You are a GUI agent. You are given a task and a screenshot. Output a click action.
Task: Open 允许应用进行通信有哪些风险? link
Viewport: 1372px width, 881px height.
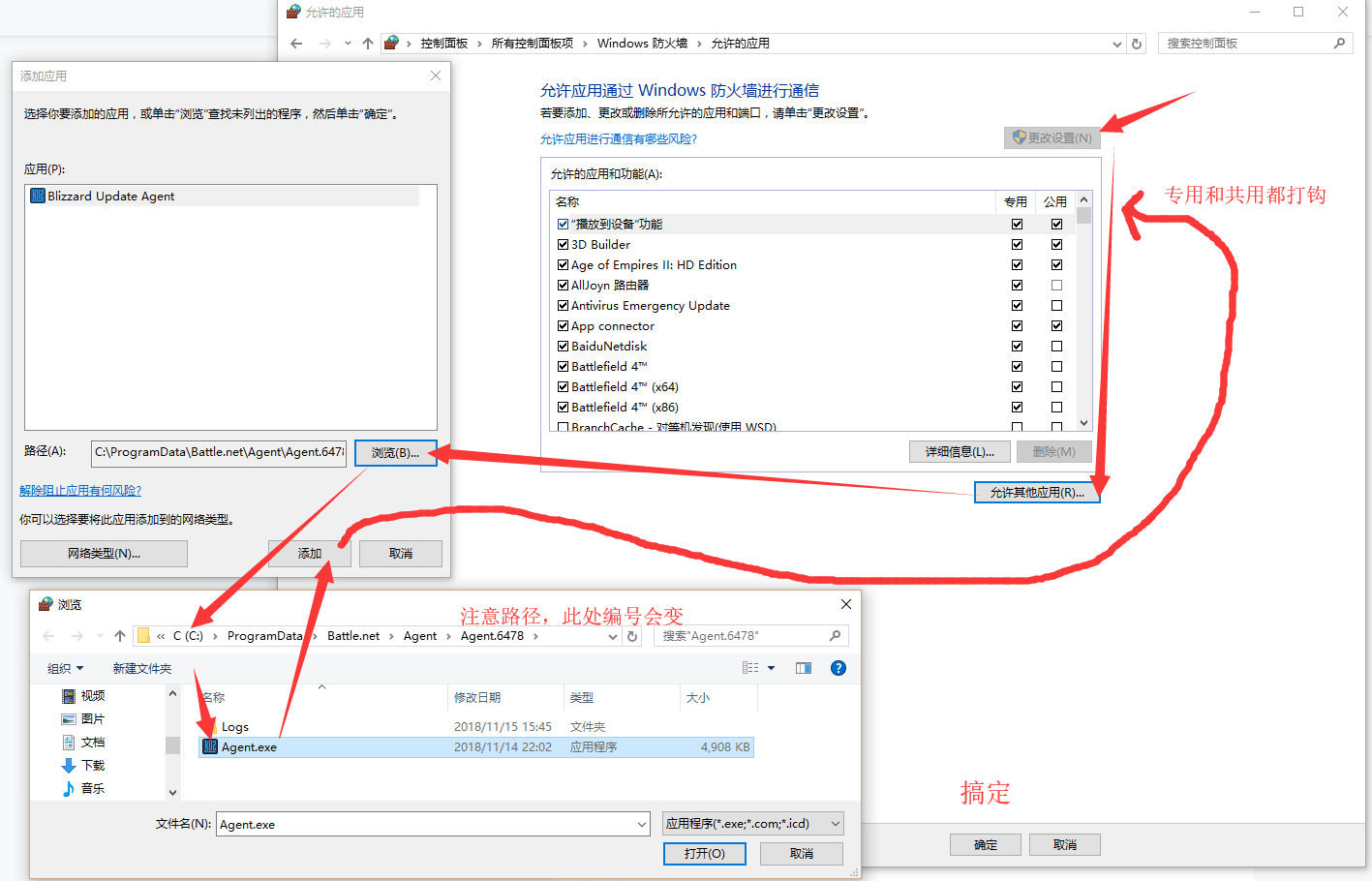tap(619, 139)
